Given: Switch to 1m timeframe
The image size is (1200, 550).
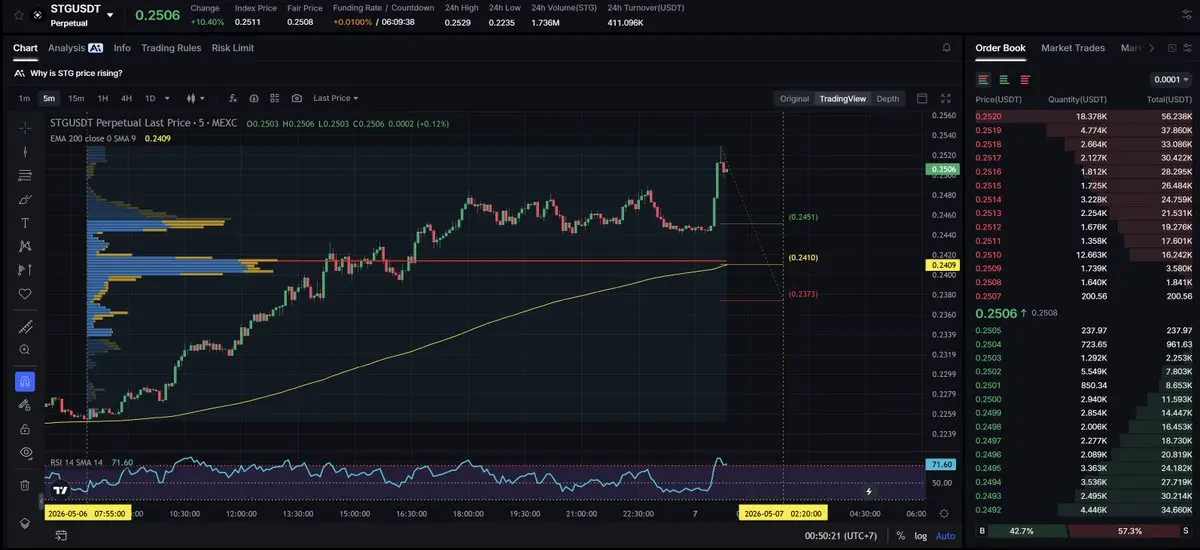Looking at the screenshot, I should [24, 98].
